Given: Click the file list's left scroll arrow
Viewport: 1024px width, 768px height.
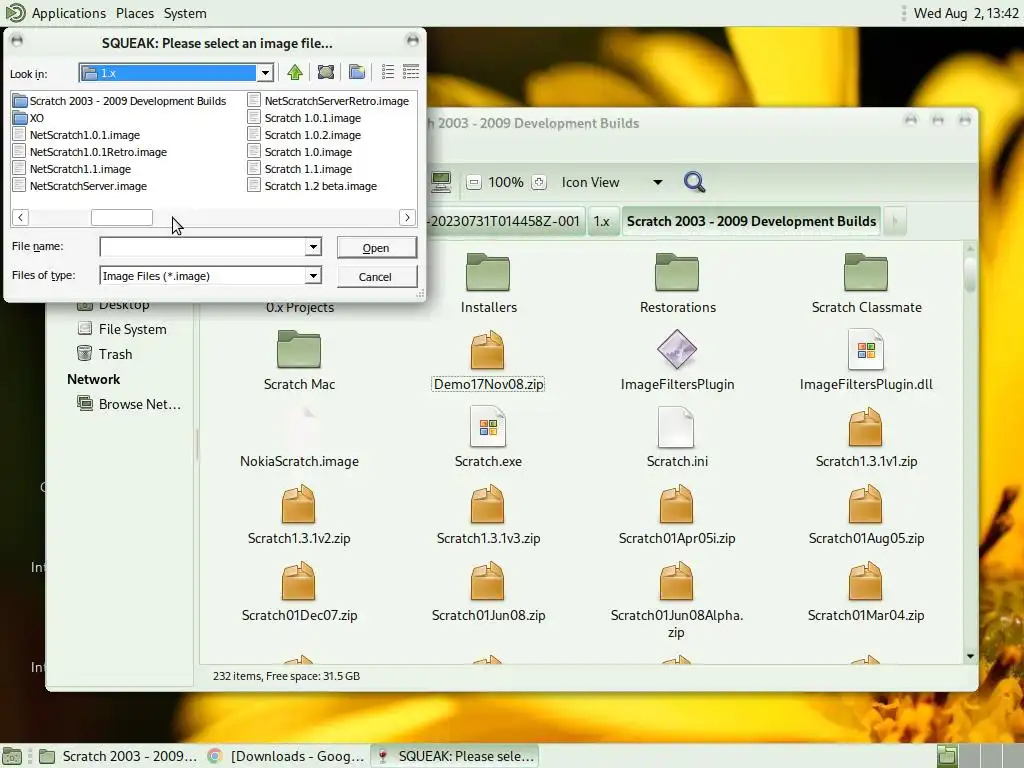Looking at the screenshot, I should coord(21,217).
